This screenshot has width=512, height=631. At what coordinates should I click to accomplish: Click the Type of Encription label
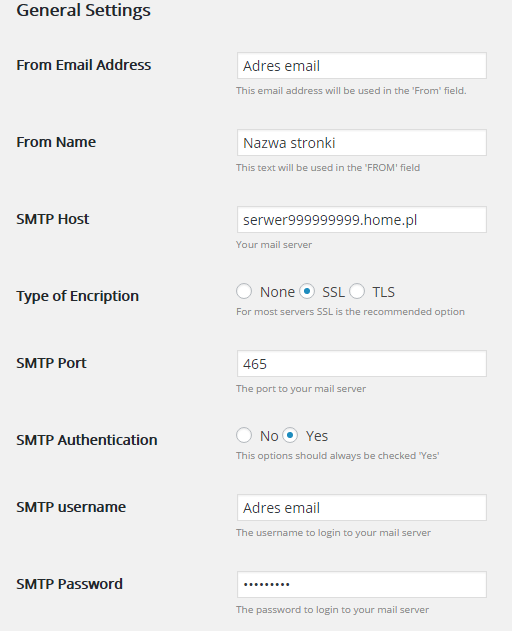(78, 296)
